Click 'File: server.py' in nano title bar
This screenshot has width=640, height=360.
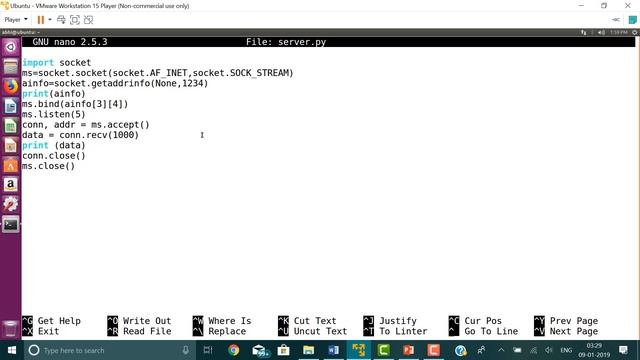286,42
